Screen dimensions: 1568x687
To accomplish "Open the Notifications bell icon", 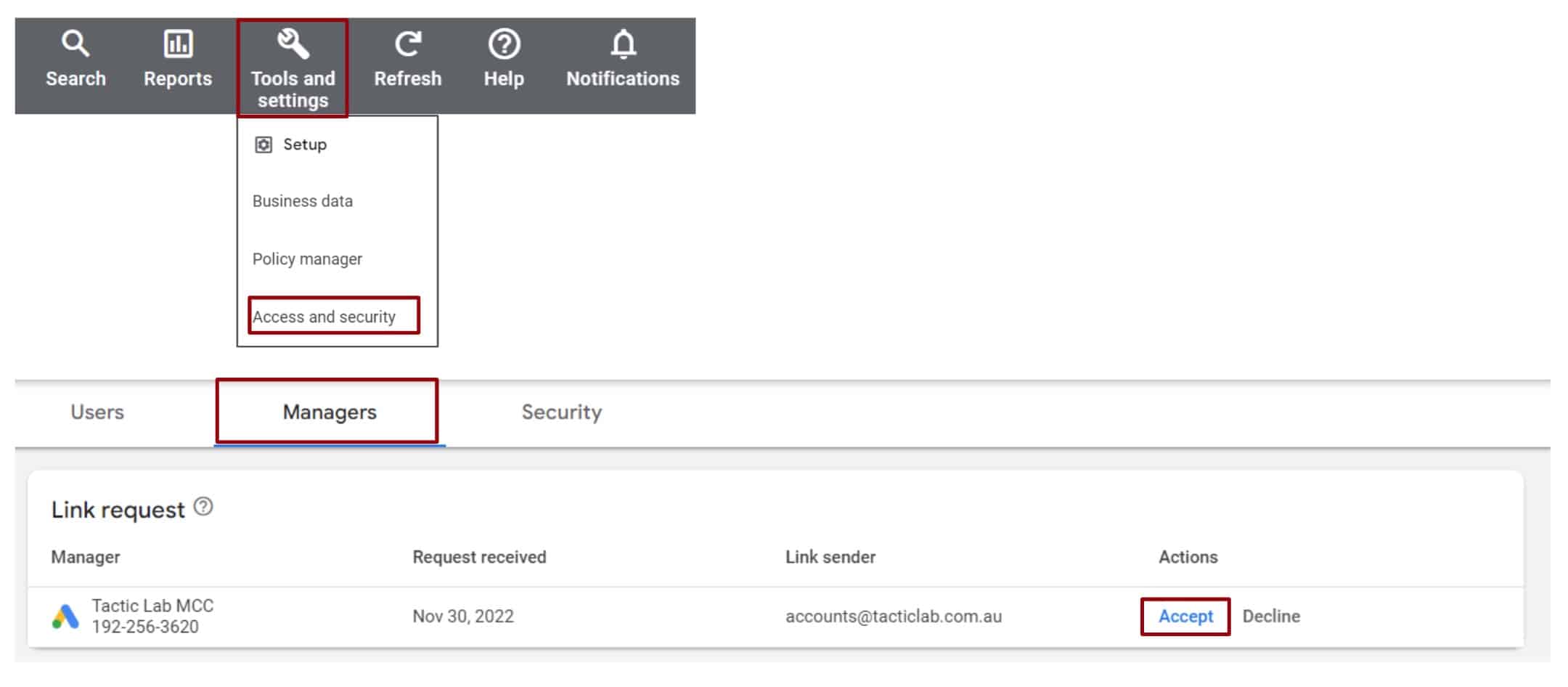I will pyautogui.click(x=623, y=44).
